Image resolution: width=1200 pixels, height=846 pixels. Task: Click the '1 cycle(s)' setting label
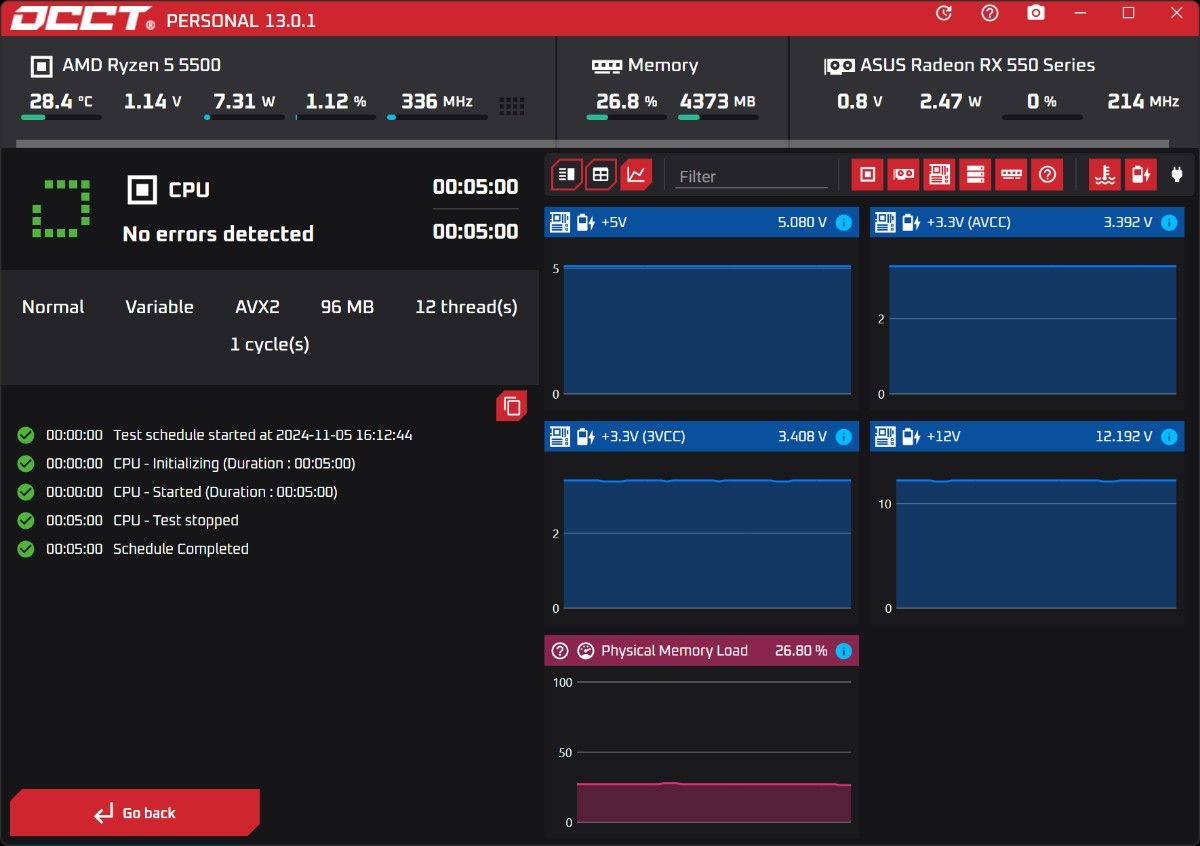270,344
